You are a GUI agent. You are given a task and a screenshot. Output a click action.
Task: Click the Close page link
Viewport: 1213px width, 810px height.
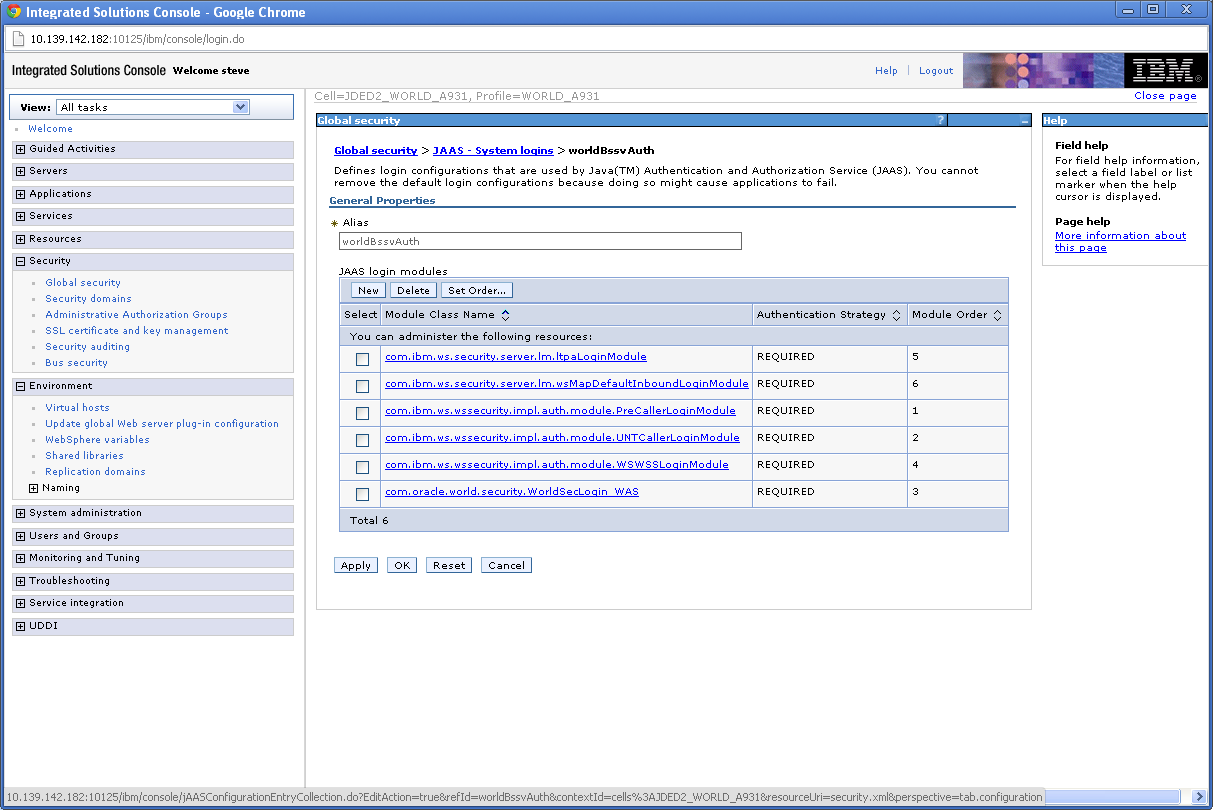[x=1165, y=96]
